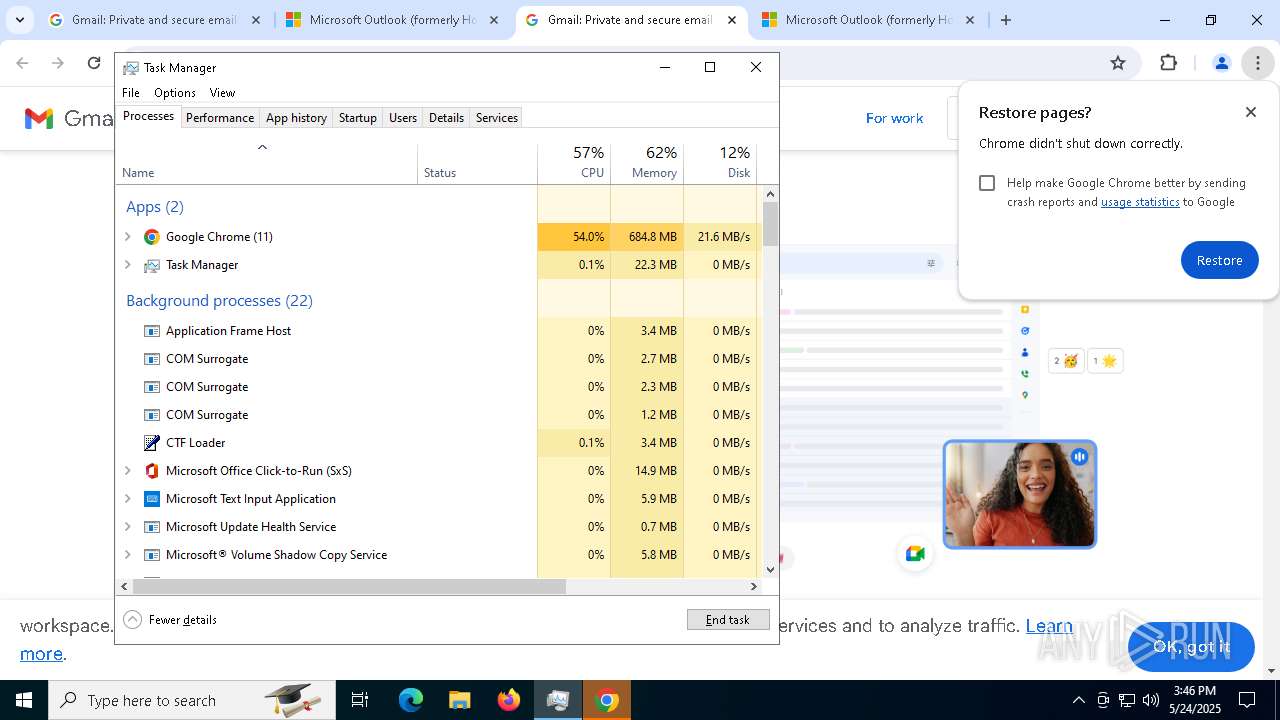1280x720 pixels.
Task: Click the For work link on Gmail
Action: click(x=894, y=118)
